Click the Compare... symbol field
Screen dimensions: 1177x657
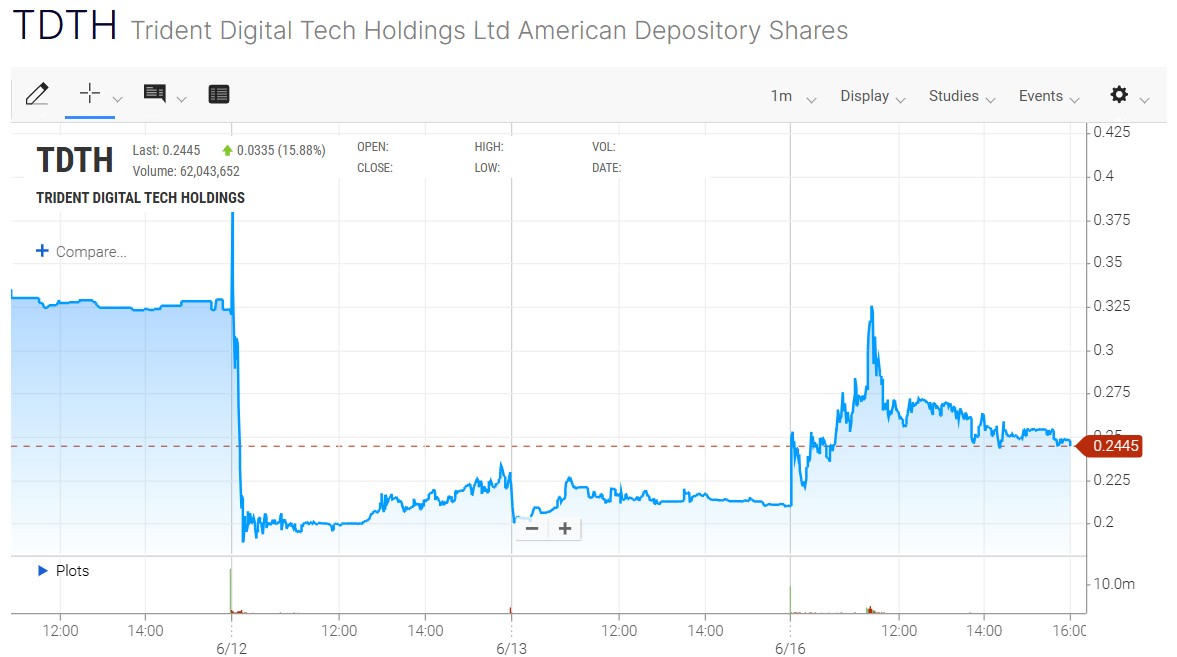[91, 252]
